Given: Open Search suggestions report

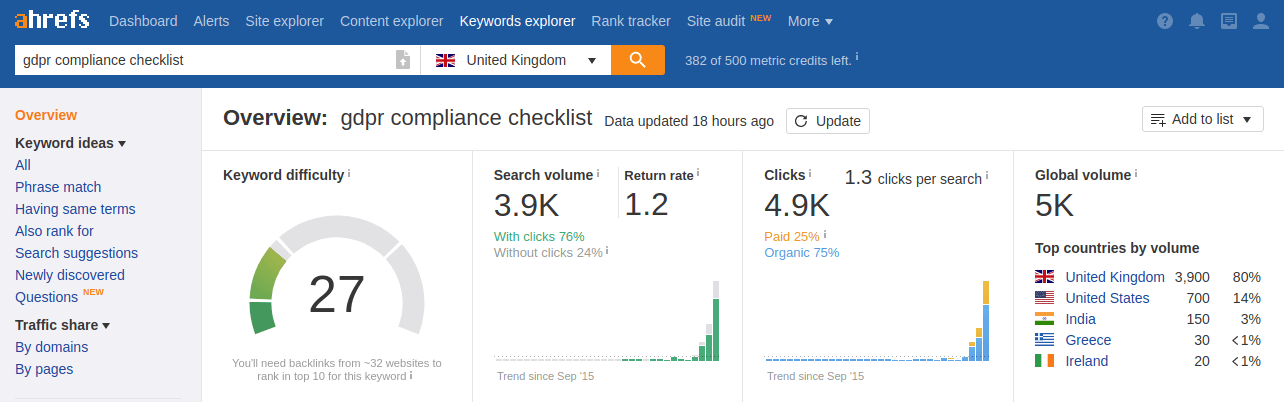Looking at the screenshot, I should pos(77,253).
